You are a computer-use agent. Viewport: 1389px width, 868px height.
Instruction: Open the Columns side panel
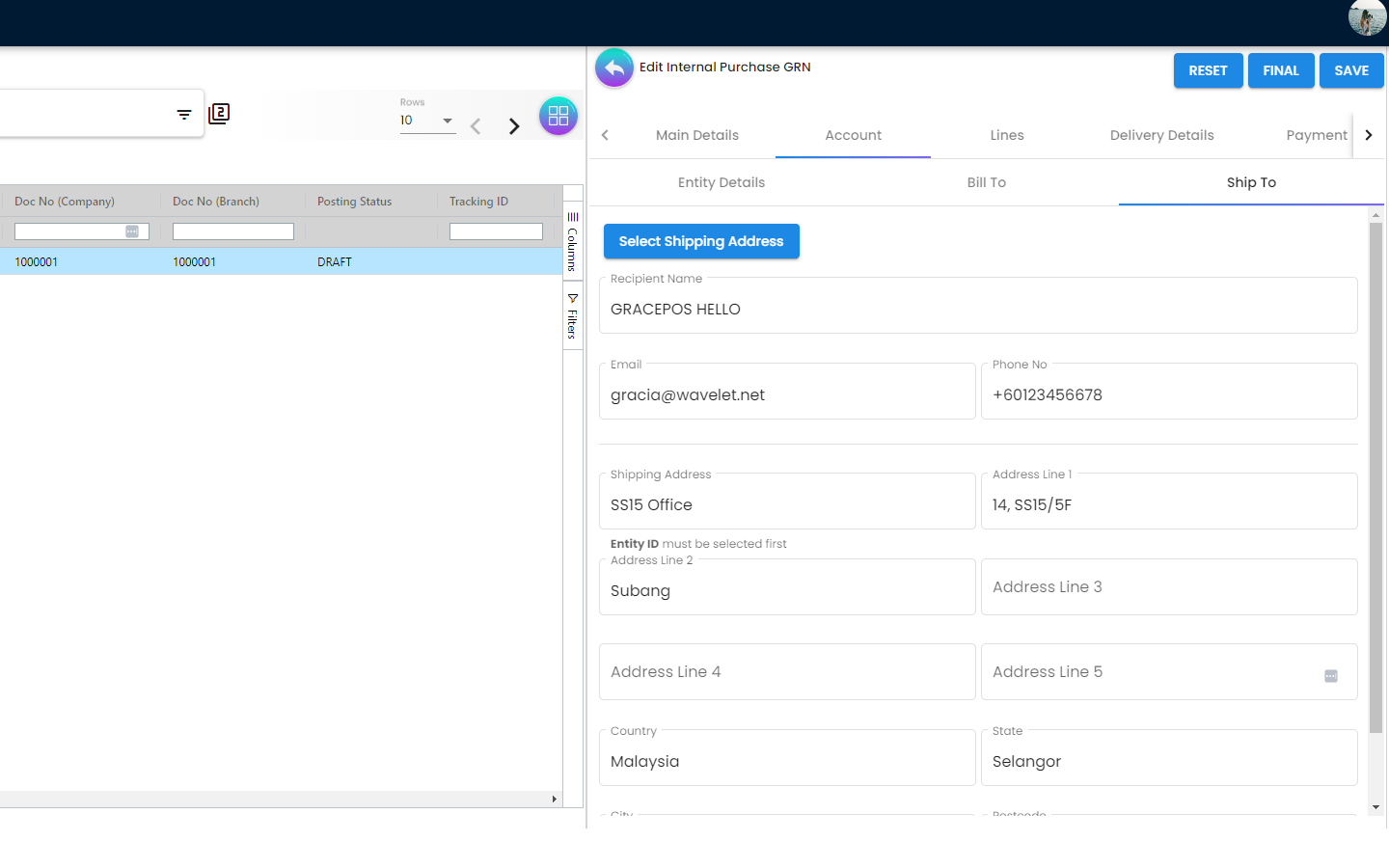(572, 241)
